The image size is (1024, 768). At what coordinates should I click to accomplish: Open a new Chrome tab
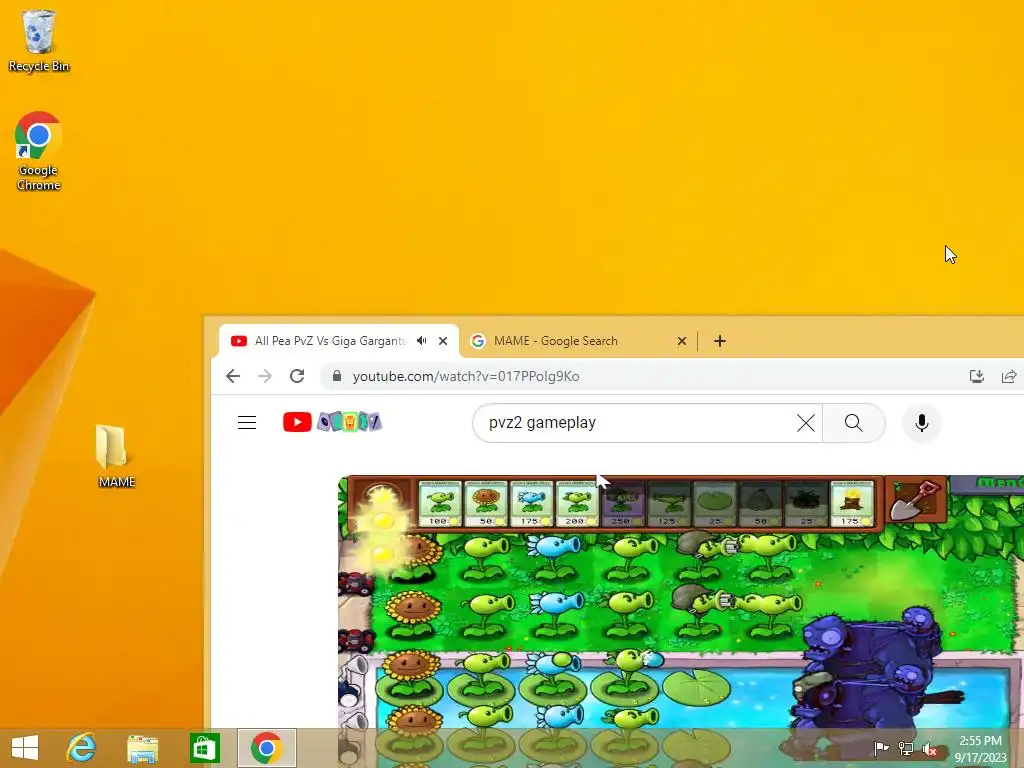[x=720, y=341]
